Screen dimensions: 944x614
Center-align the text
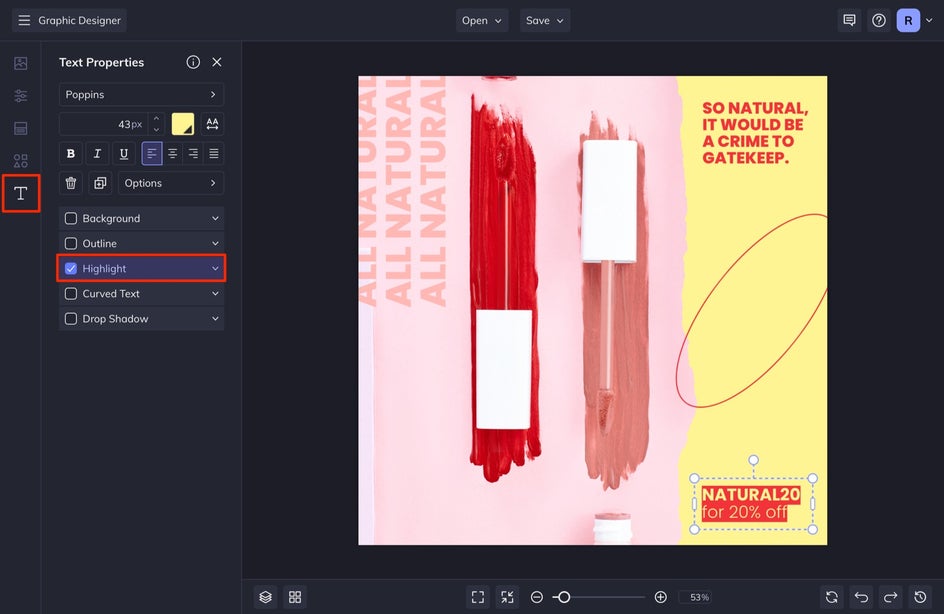173,154
